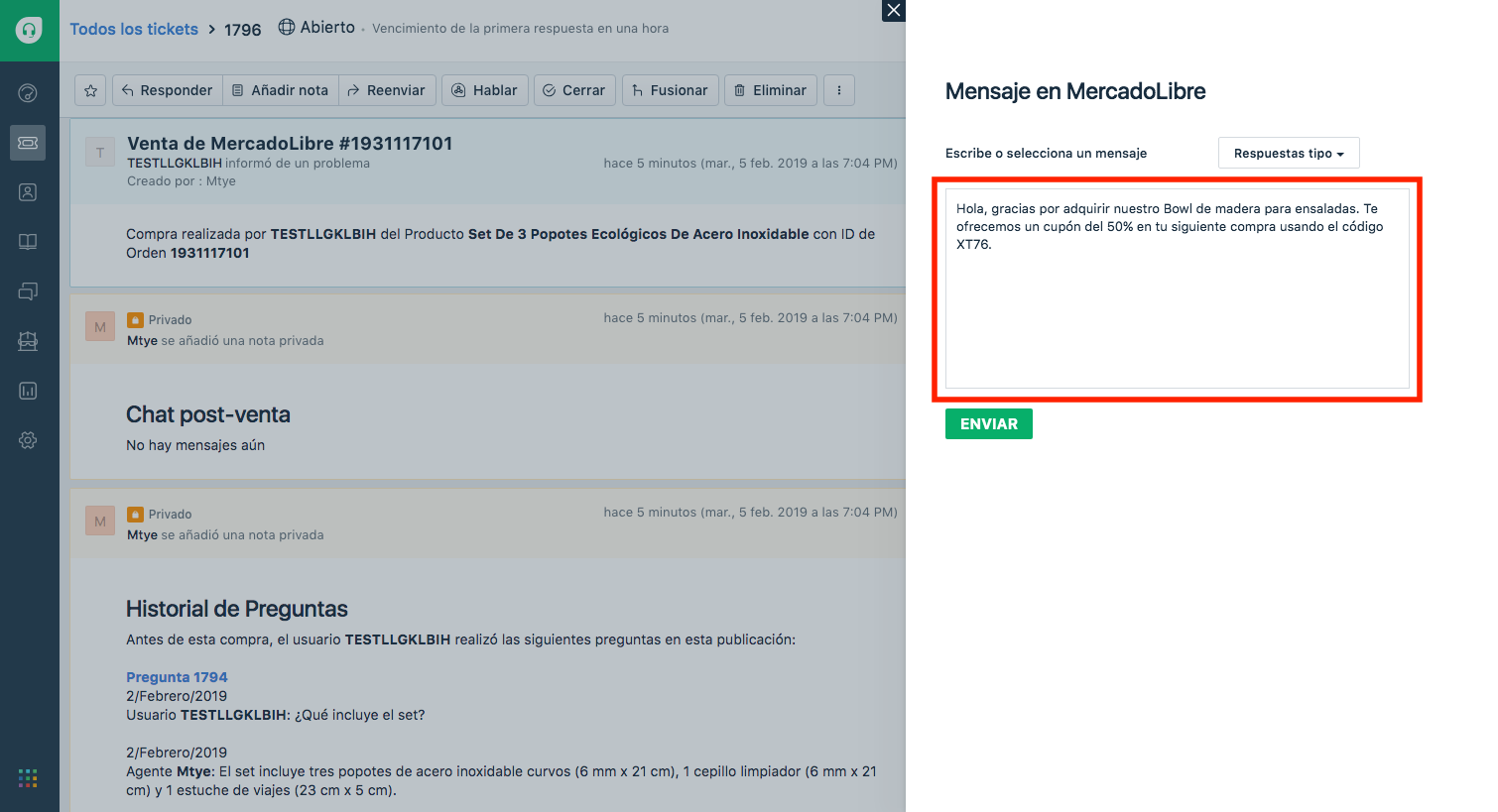1498x812 pixels.
Task: Click the Freshdesk headset logo
Action: 29,30
